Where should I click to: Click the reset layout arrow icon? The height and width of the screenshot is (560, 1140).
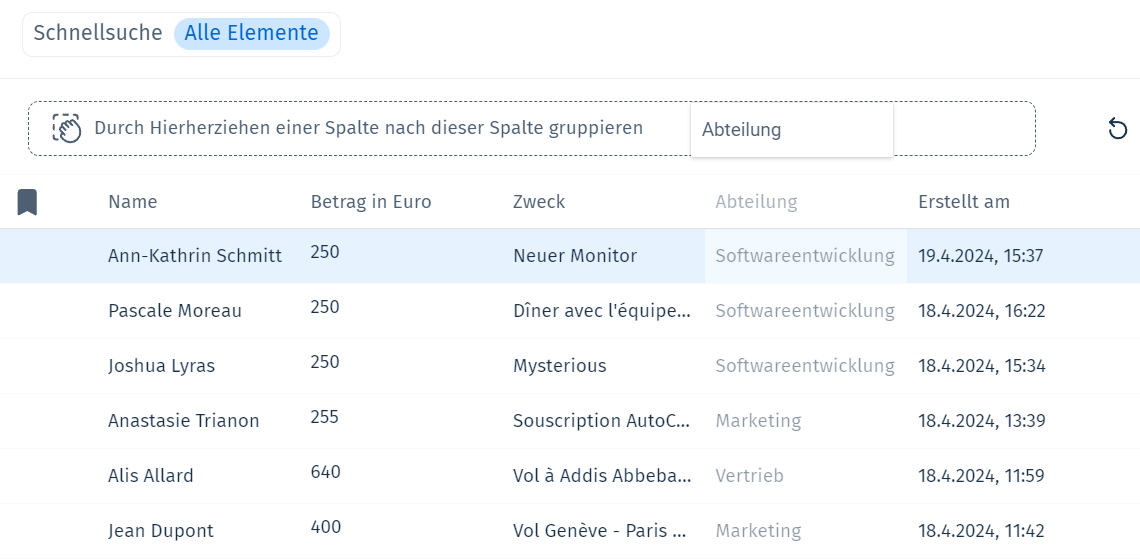tap(1117, 129)
